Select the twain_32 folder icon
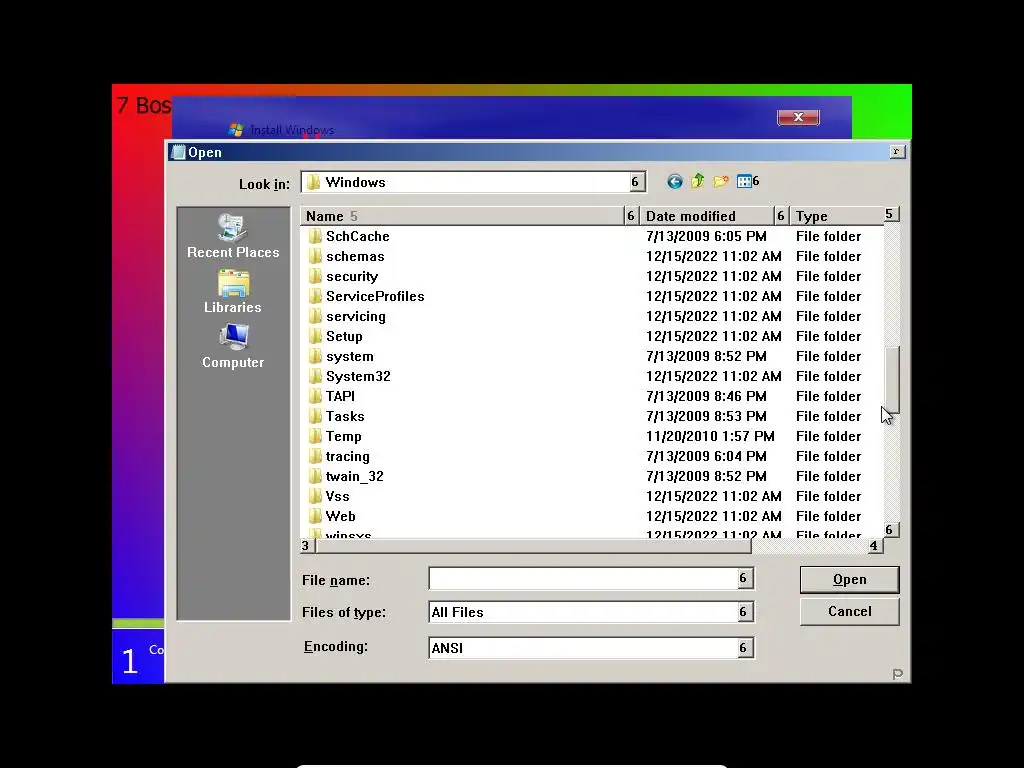This screenshot has height=768, width=1024. (x=315, y=476)
